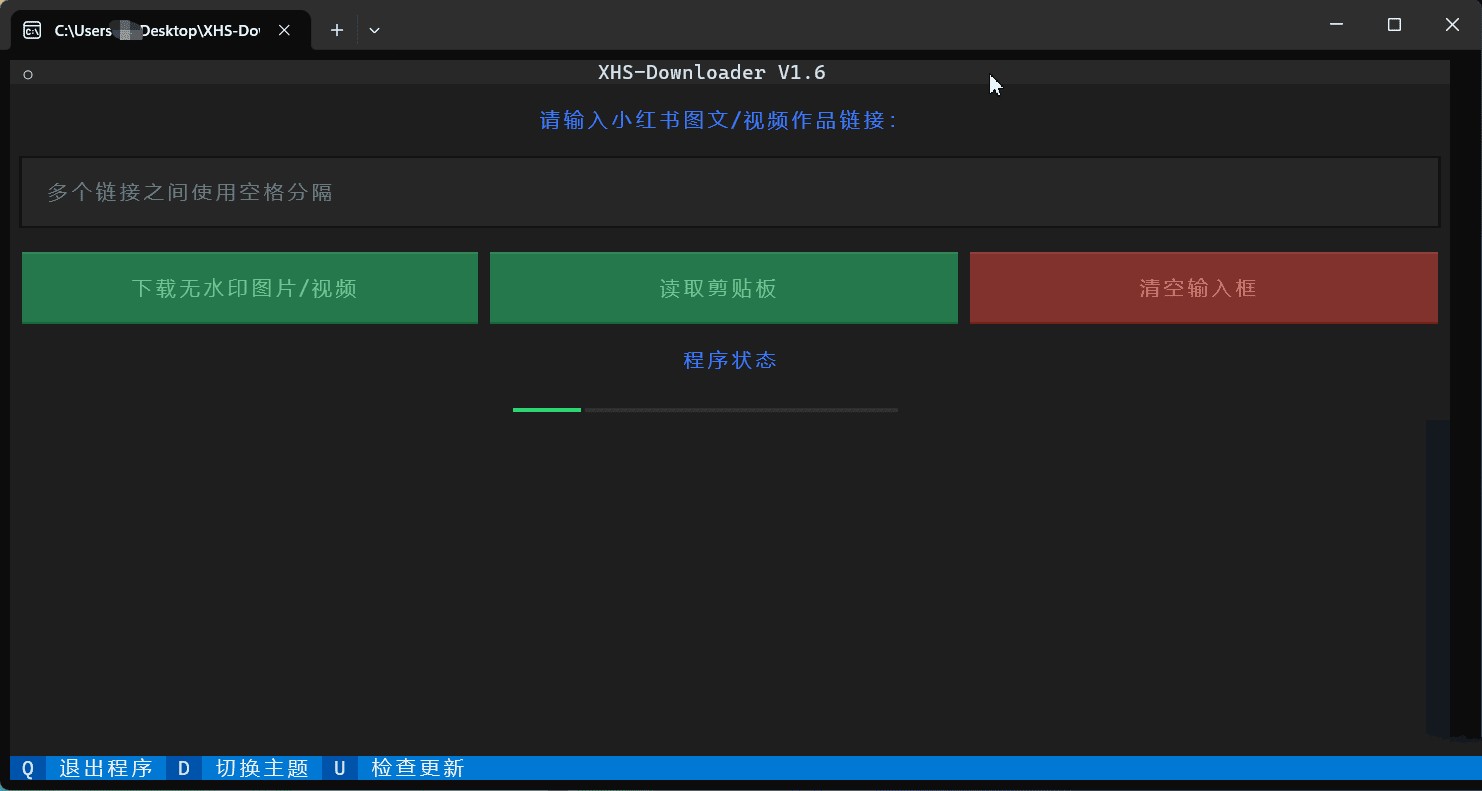This screenshot has width=1482, height=791.
Task: Click 退出程序 in the footer
Action: 106,768
